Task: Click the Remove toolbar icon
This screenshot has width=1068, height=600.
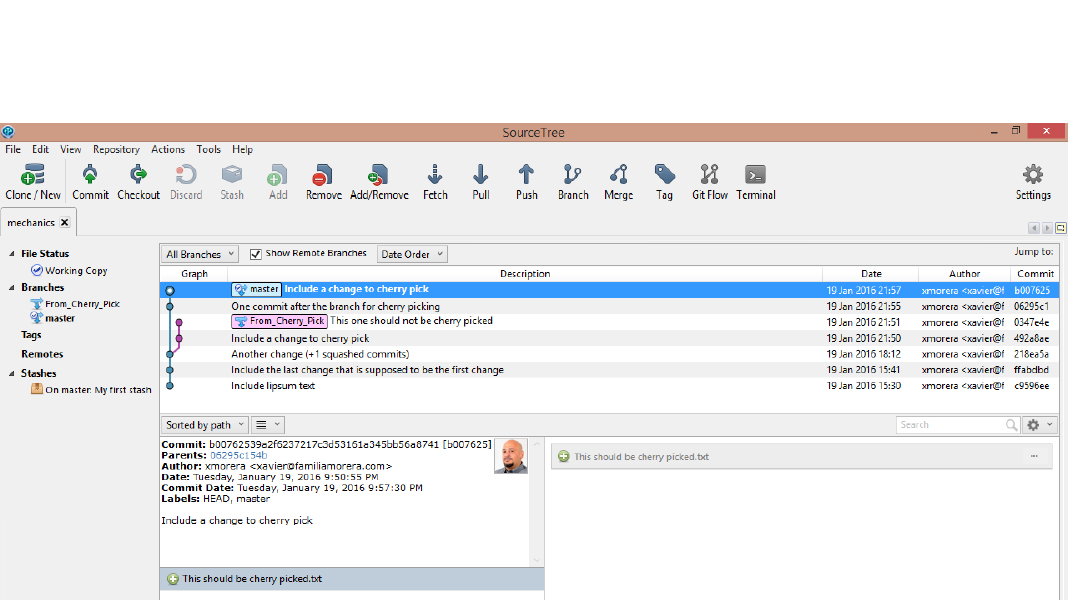Action: coord(324,182)
